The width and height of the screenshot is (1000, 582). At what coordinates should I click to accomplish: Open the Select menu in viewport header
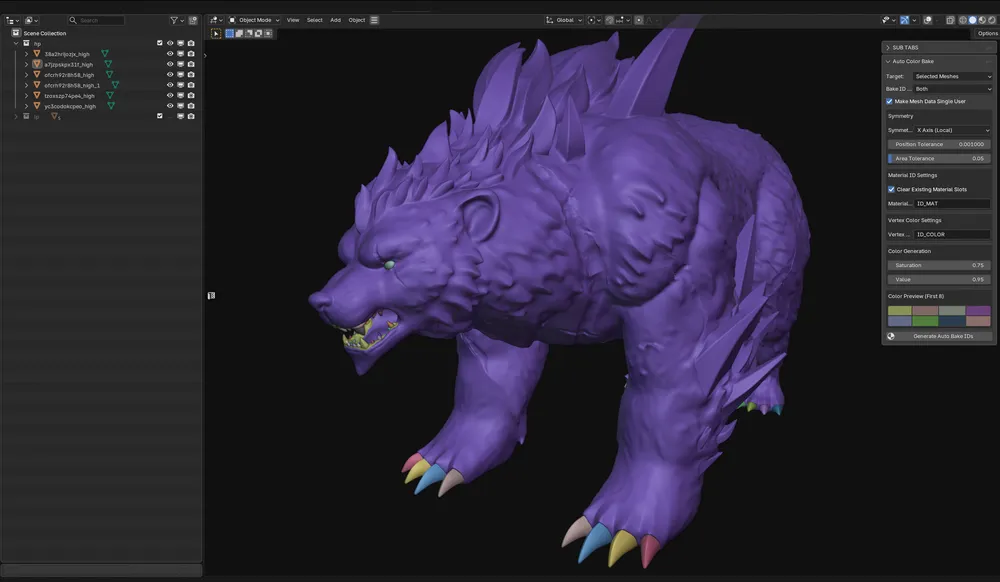tap(314, 20)
